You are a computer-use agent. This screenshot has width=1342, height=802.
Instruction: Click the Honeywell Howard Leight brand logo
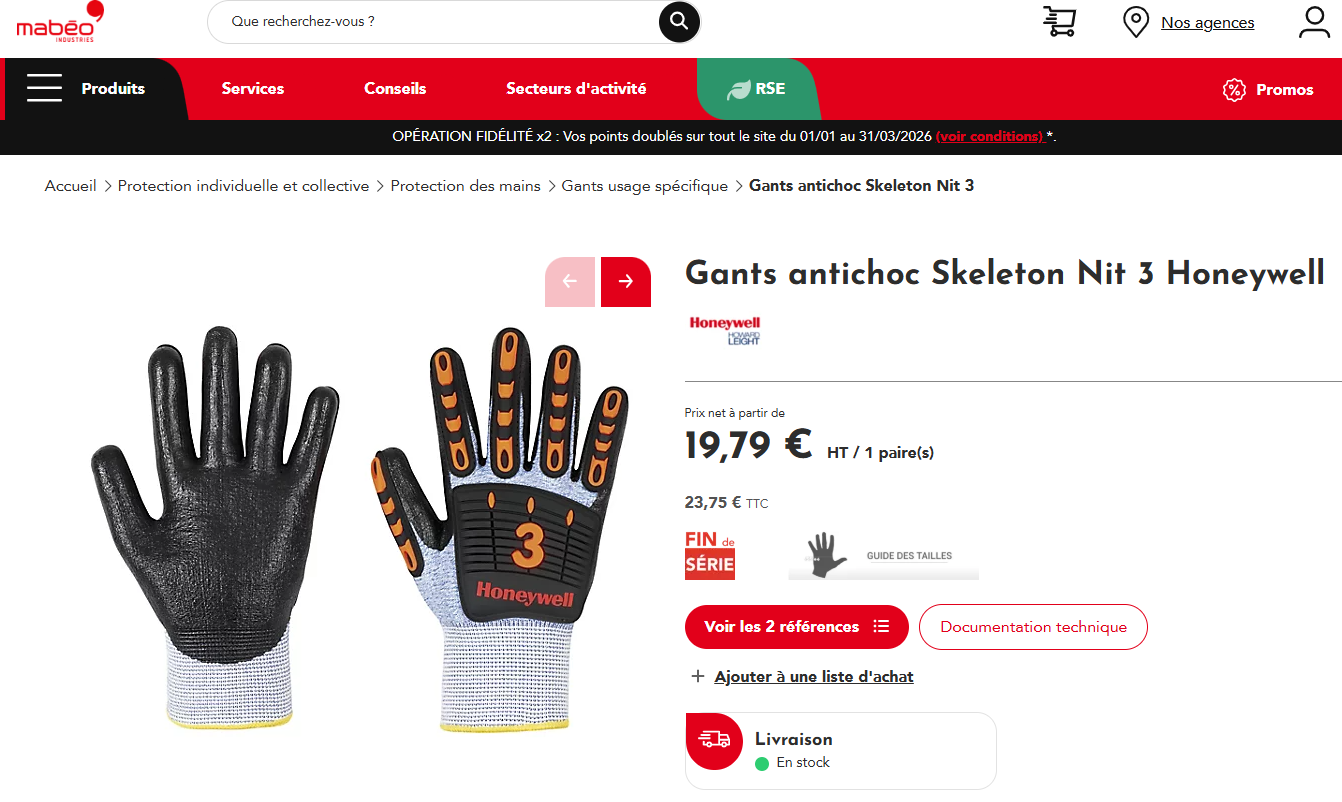[x=725, y=331]
